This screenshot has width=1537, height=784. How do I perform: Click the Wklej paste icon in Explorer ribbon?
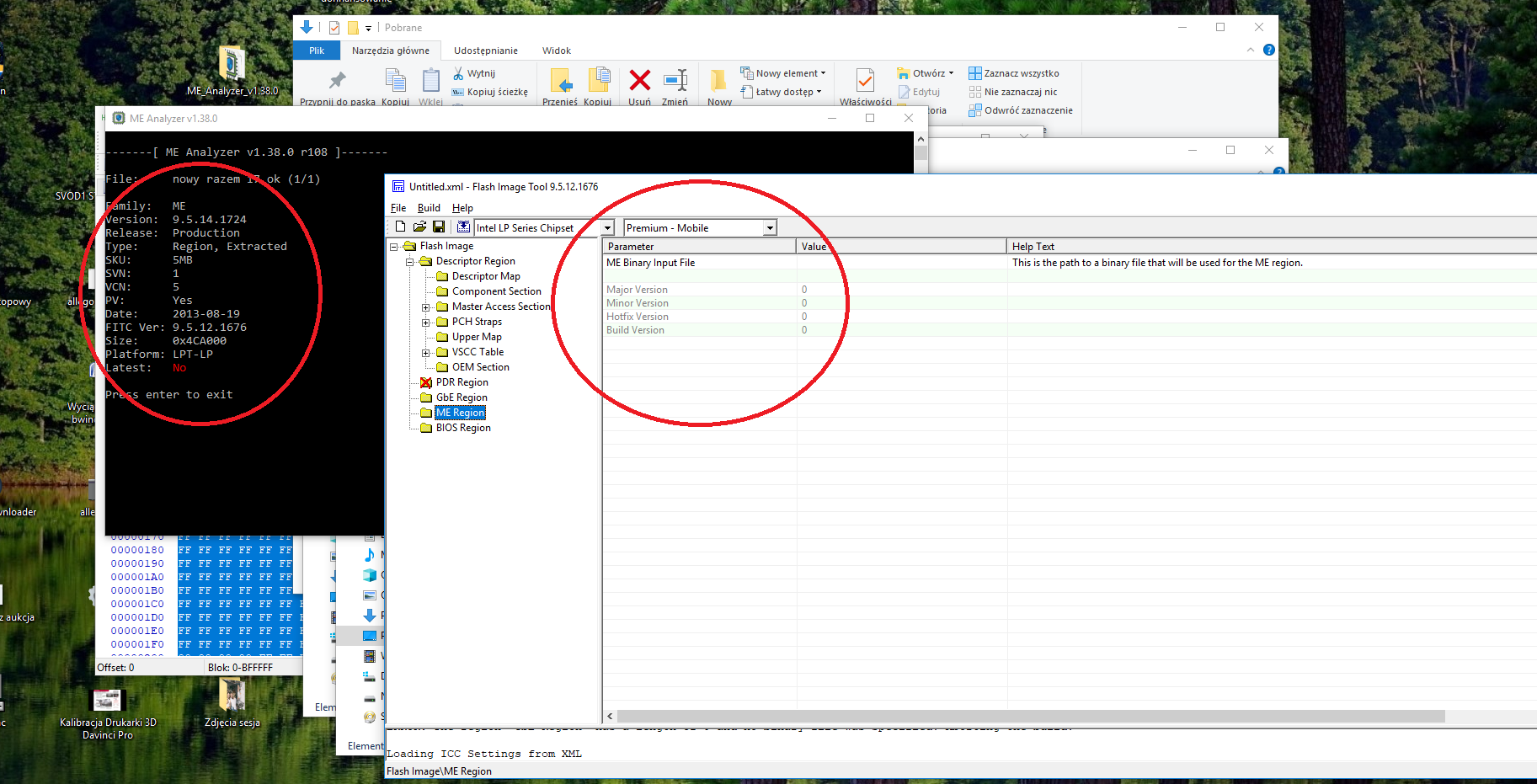pos(430,80)
